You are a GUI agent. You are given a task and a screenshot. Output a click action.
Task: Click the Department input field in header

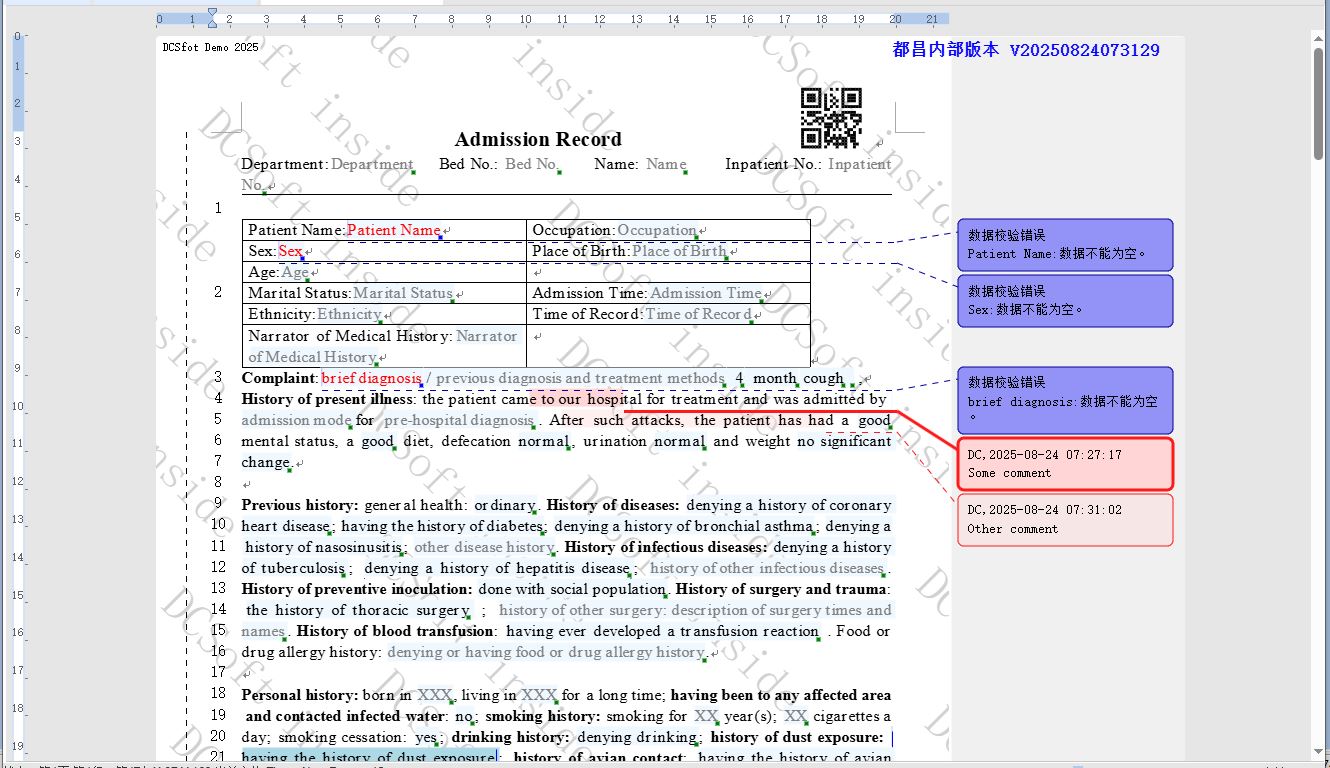click(x=372, y=164)
